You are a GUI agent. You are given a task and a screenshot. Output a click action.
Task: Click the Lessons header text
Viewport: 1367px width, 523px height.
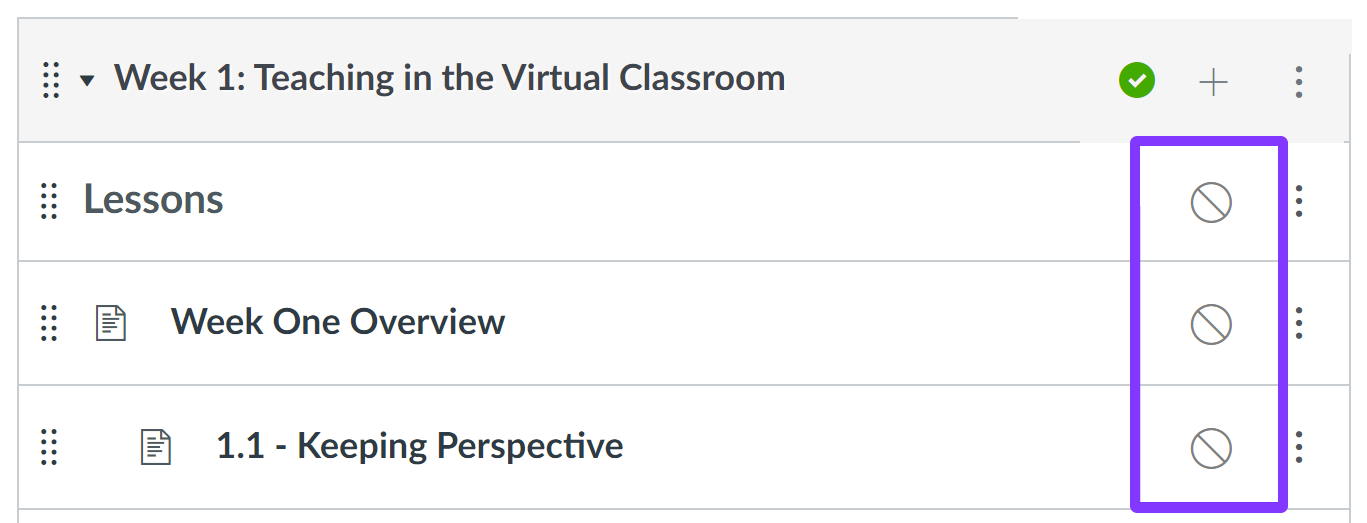coord(153,199)
